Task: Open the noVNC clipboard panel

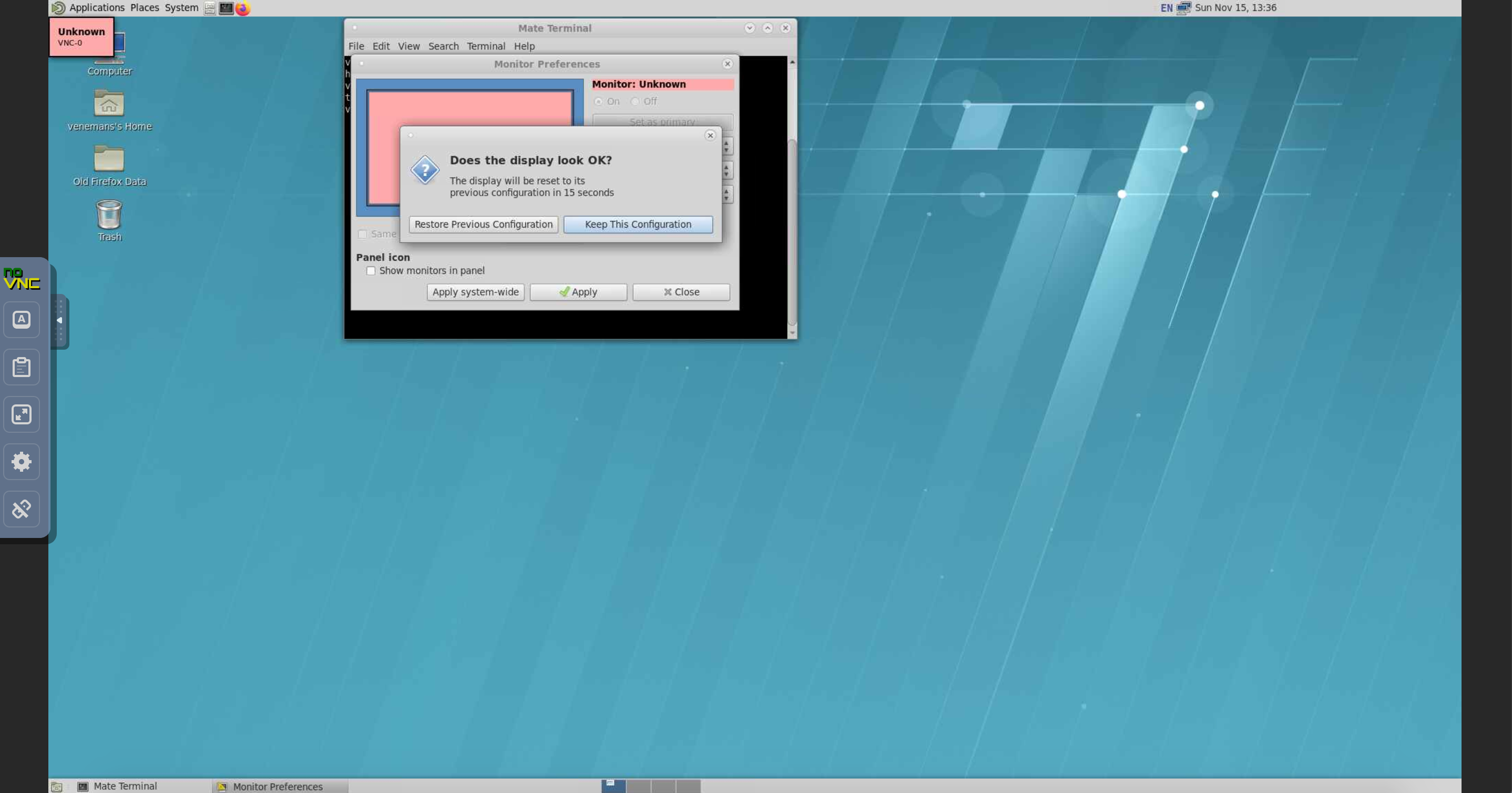Action: pos(22,367)
